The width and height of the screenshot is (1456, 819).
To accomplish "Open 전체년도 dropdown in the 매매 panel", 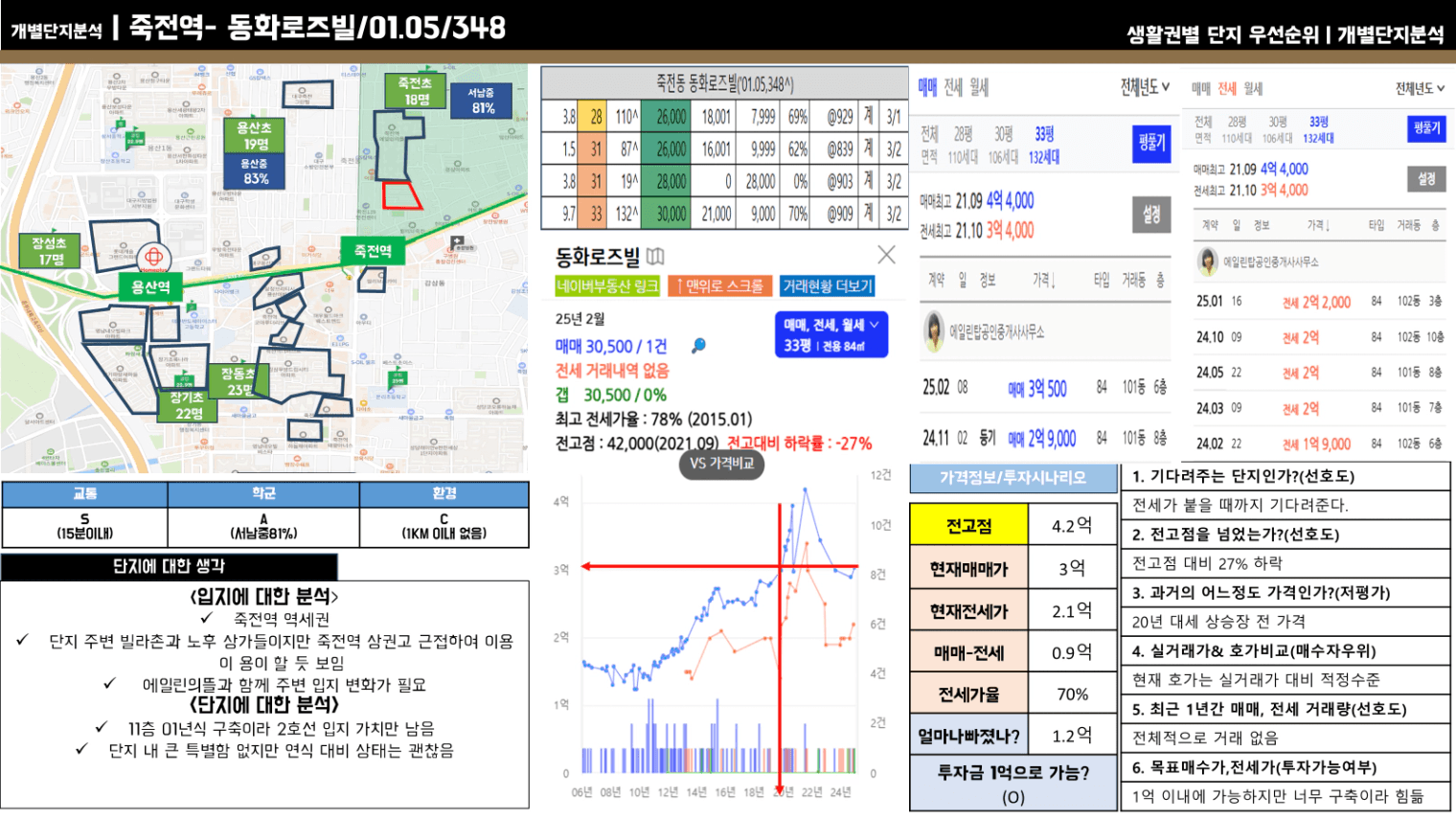I will click(1145, 88).
